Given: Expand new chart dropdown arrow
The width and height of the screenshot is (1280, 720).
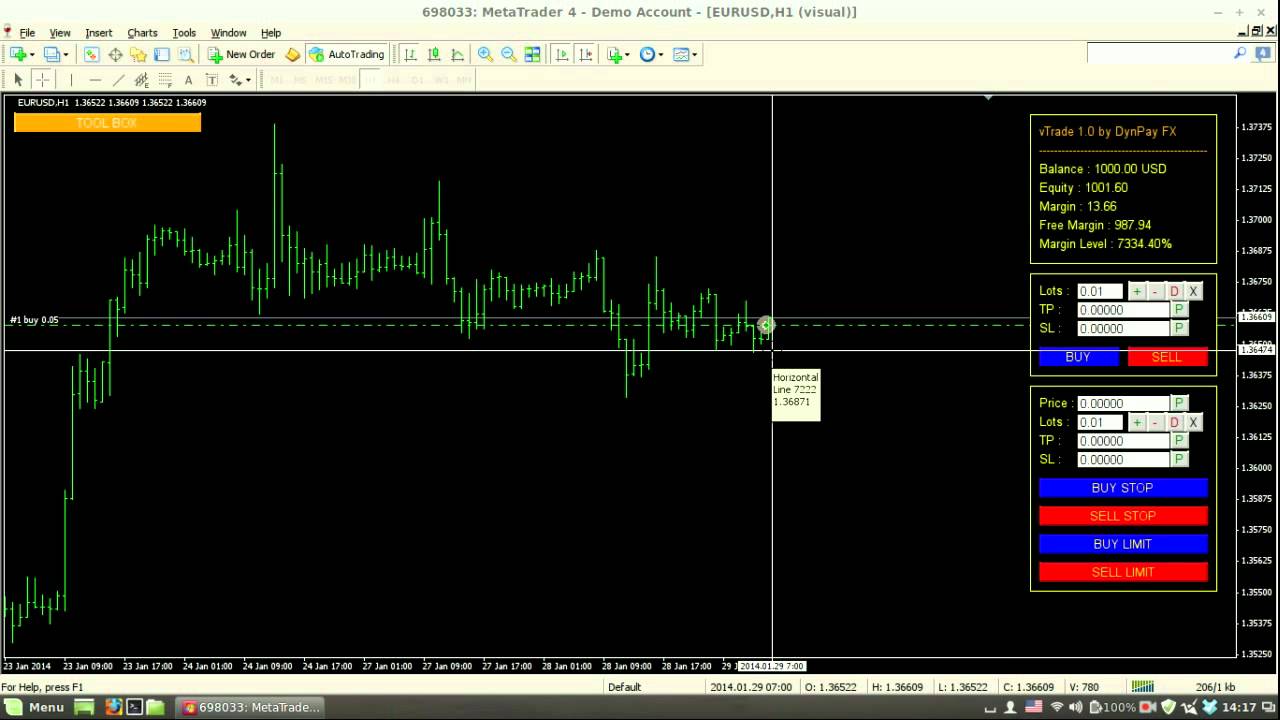Looking at the screenshot, I should (x=32, y=55).
